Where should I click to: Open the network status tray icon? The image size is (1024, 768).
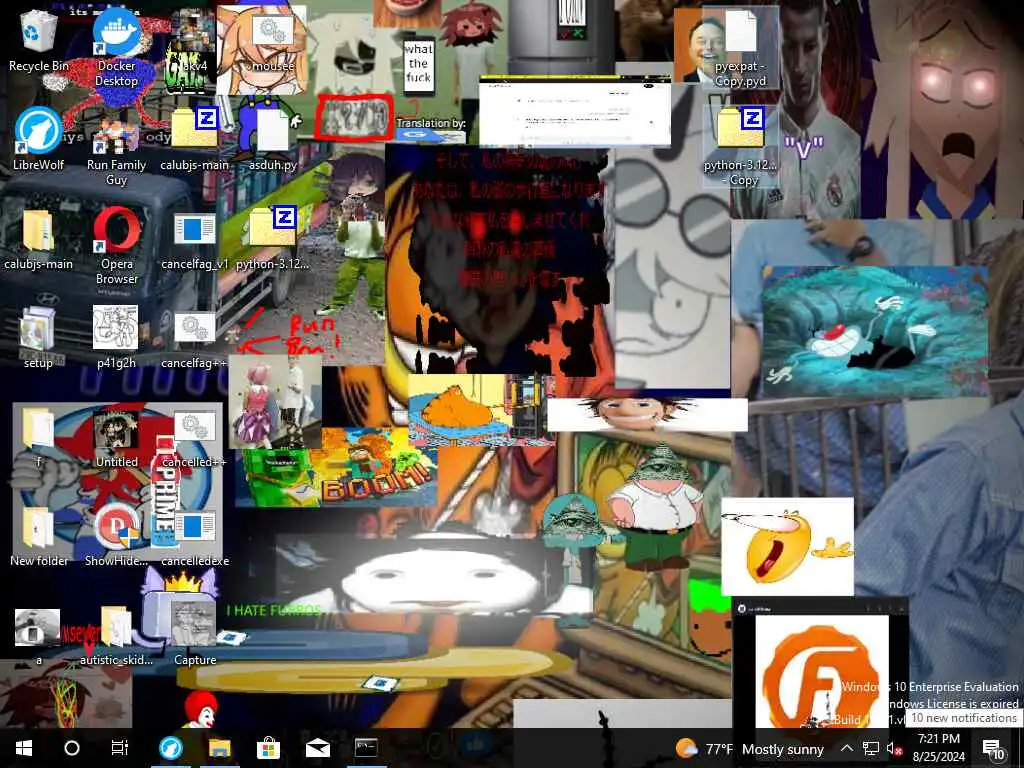(x=871, y=748)
